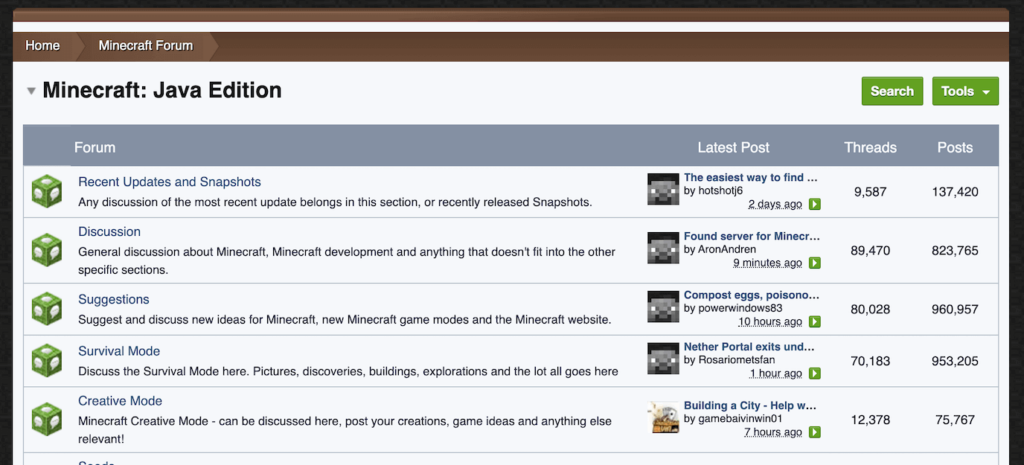Open gamebaivinwin01's avatar image
Screen dimensions: 1024x465
(x=663, y=417)
